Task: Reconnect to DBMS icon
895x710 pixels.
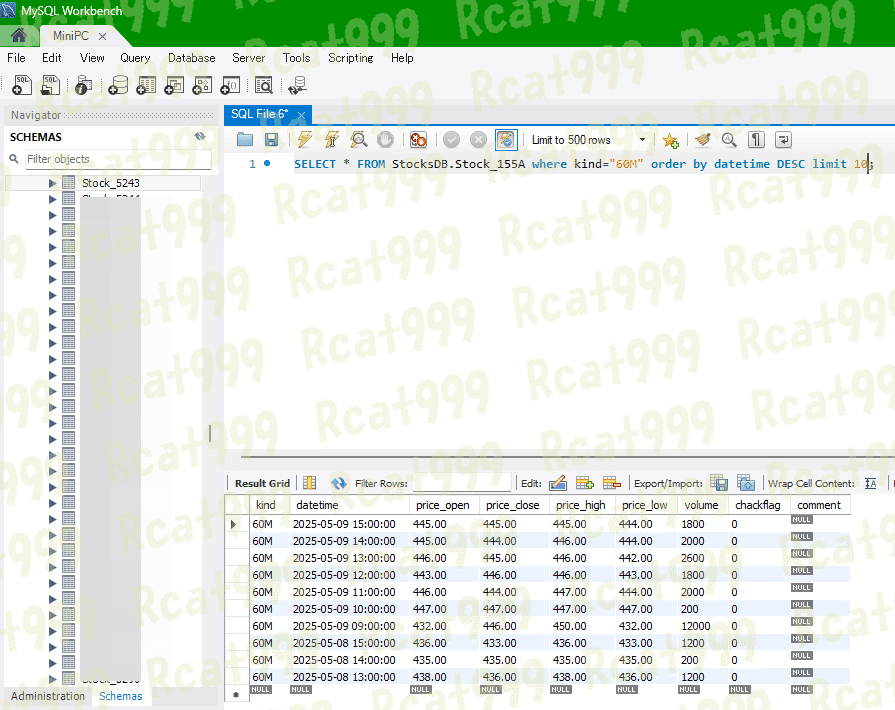Action: click(x=297, y=85)
